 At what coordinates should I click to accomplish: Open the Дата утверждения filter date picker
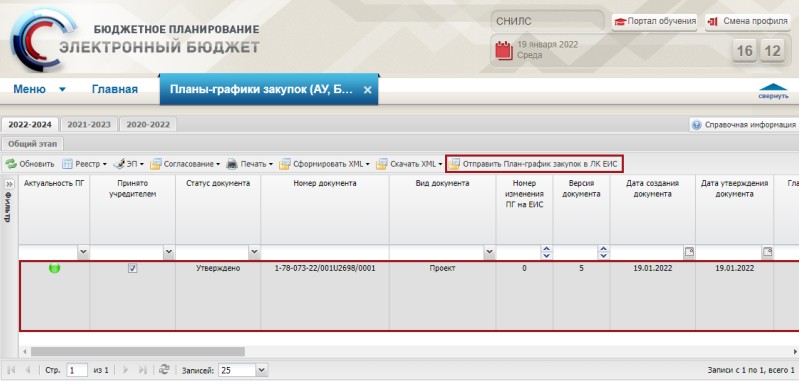(767, 252)
